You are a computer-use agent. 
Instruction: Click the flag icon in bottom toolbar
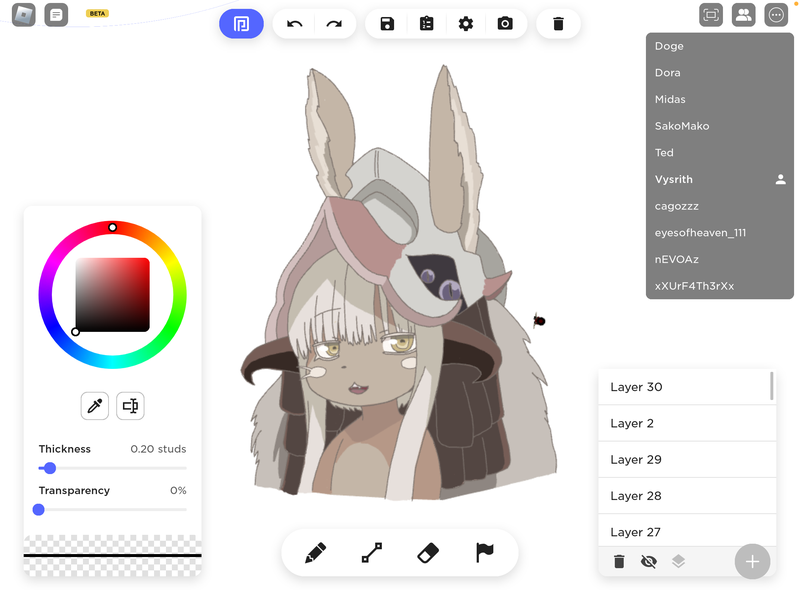484,553
